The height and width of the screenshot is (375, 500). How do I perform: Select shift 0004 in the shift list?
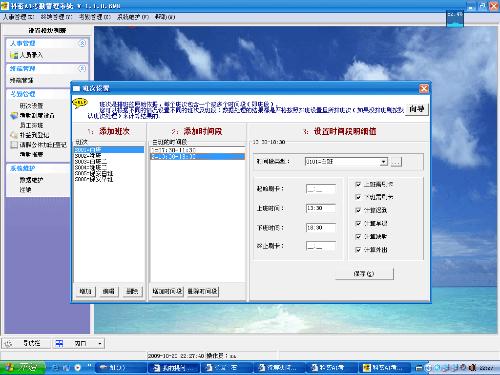tap(109, 168)
